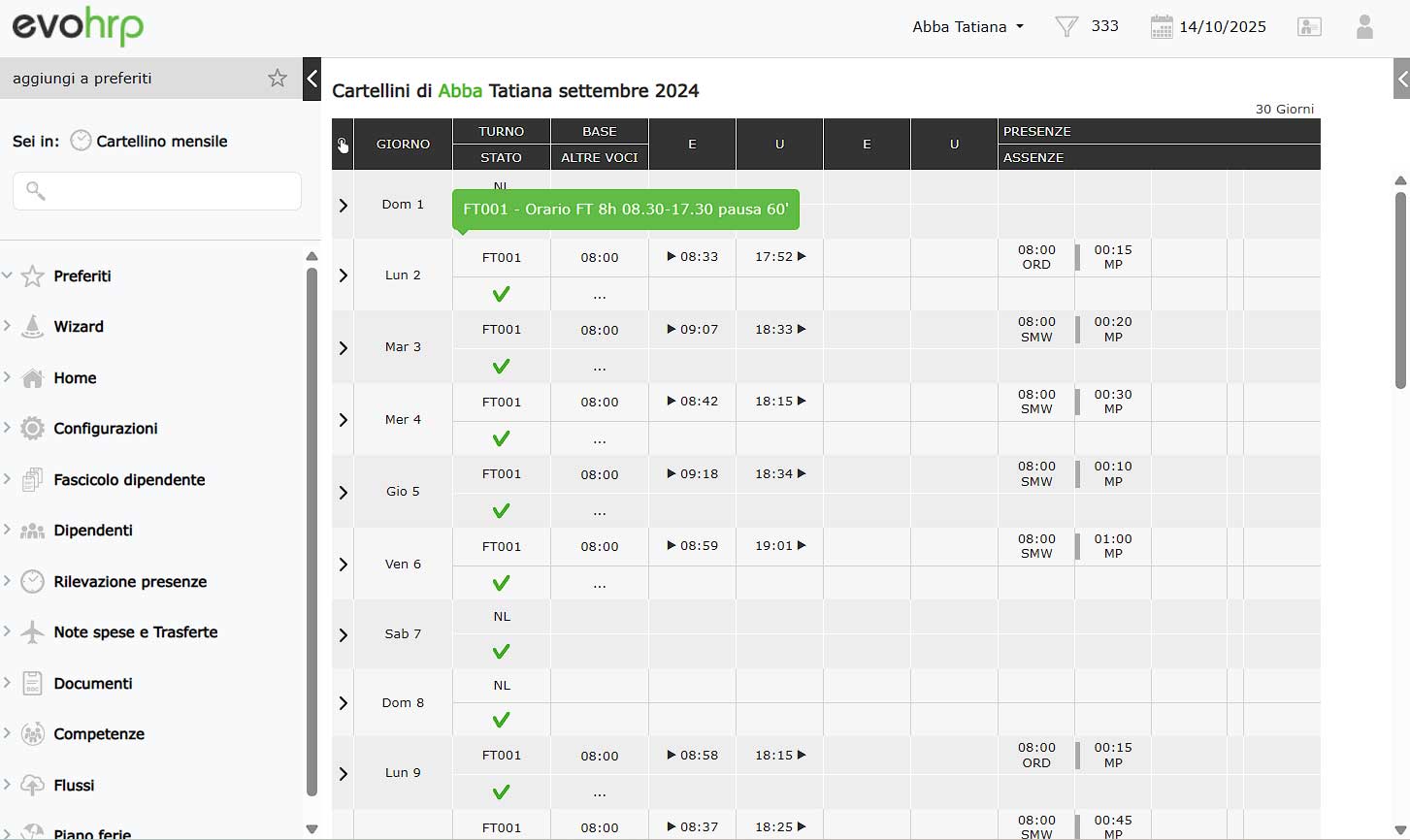Expand the Ven 6 day row
This screenshot has height=840, width=1410.
pos(343,565)
